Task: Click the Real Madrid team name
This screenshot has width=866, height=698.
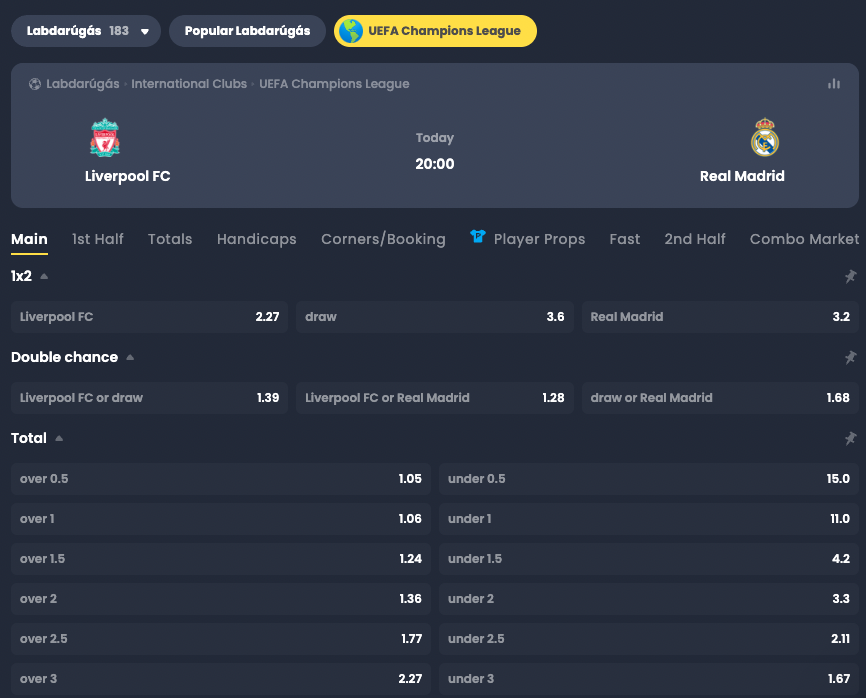Action: click(742, 176)
